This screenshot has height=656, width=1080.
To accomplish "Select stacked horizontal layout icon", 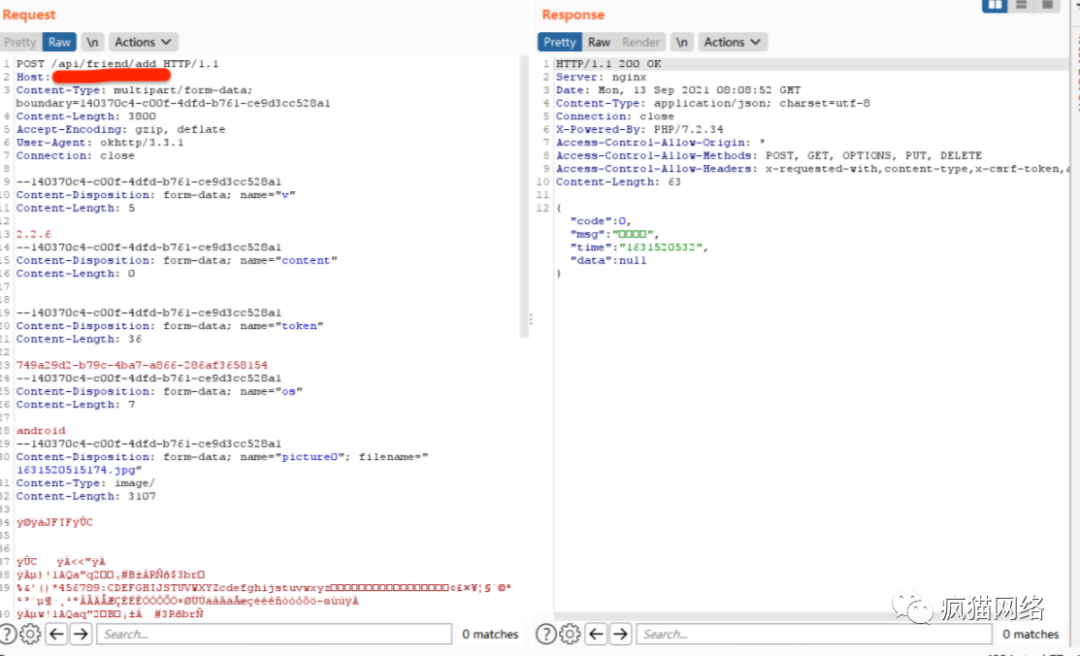I will tap(1021, 5).
